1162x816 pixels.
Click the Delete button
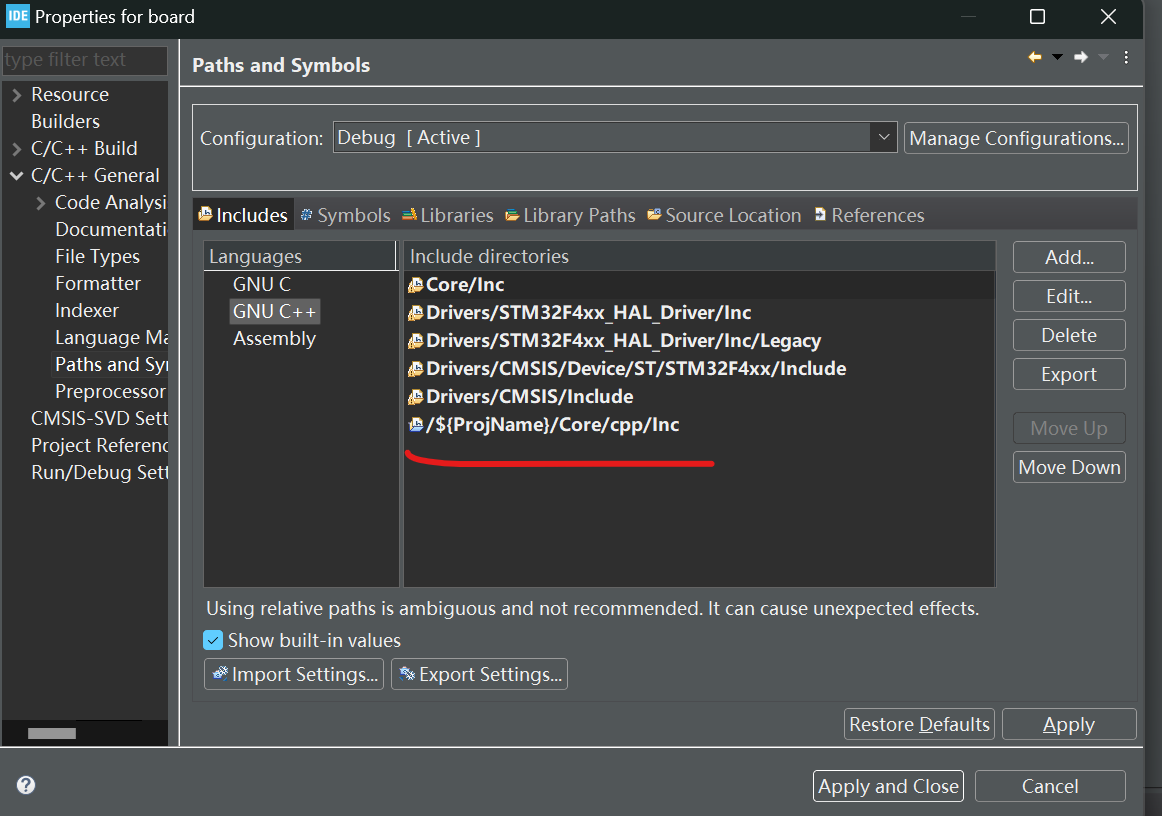pyautogui.click(x=1069, y=335)
